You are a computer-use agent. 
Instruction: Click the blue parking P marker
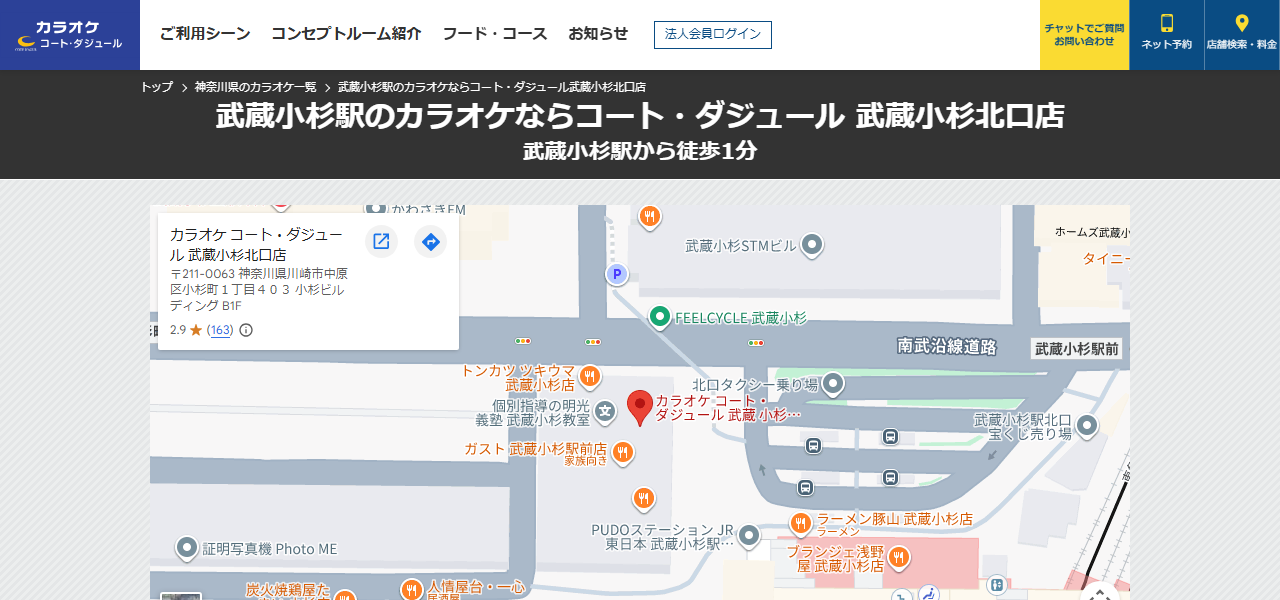617,273
